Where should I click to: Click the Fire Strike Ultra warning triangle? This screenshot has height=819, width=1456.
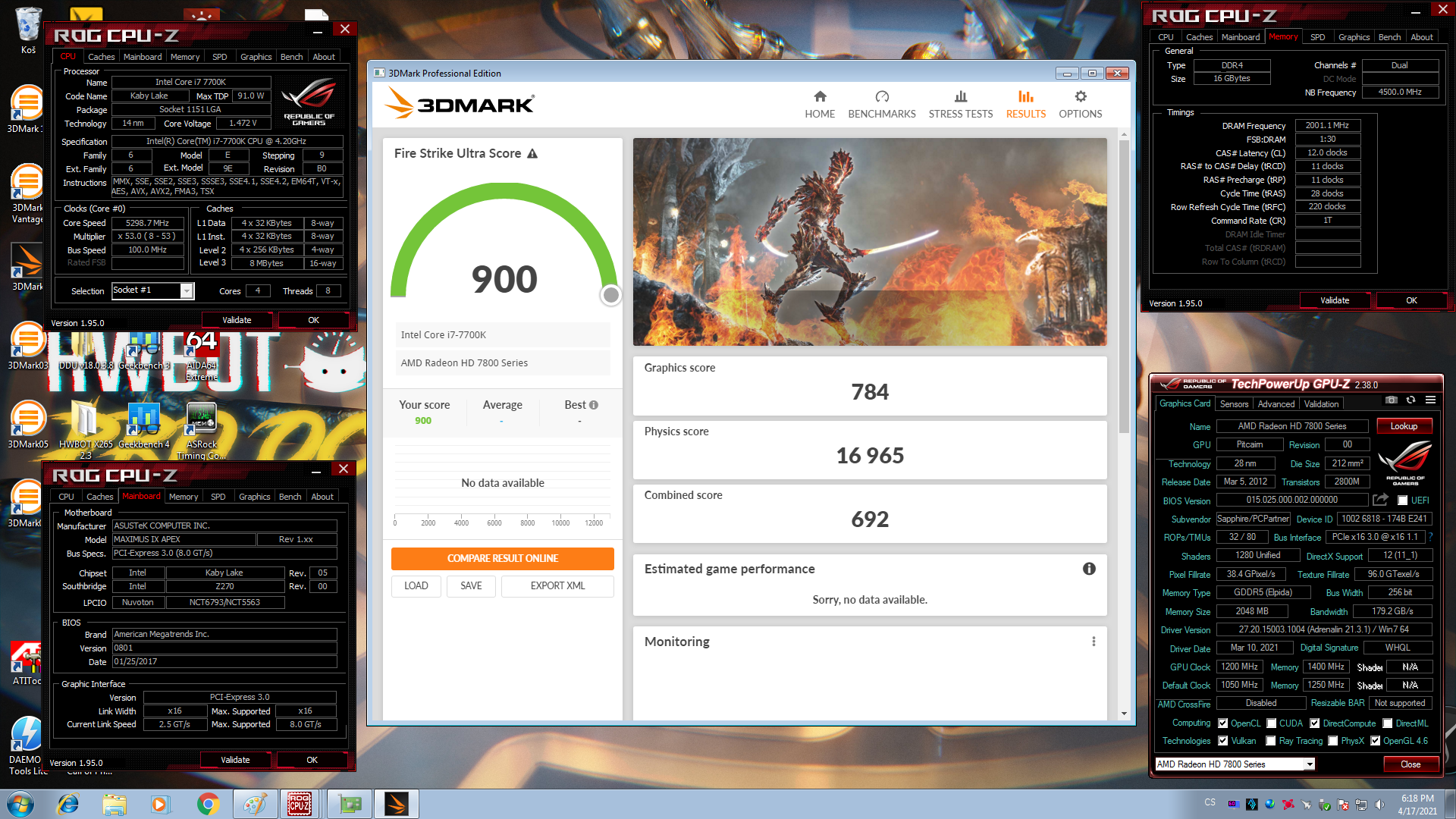coord(532,154)
